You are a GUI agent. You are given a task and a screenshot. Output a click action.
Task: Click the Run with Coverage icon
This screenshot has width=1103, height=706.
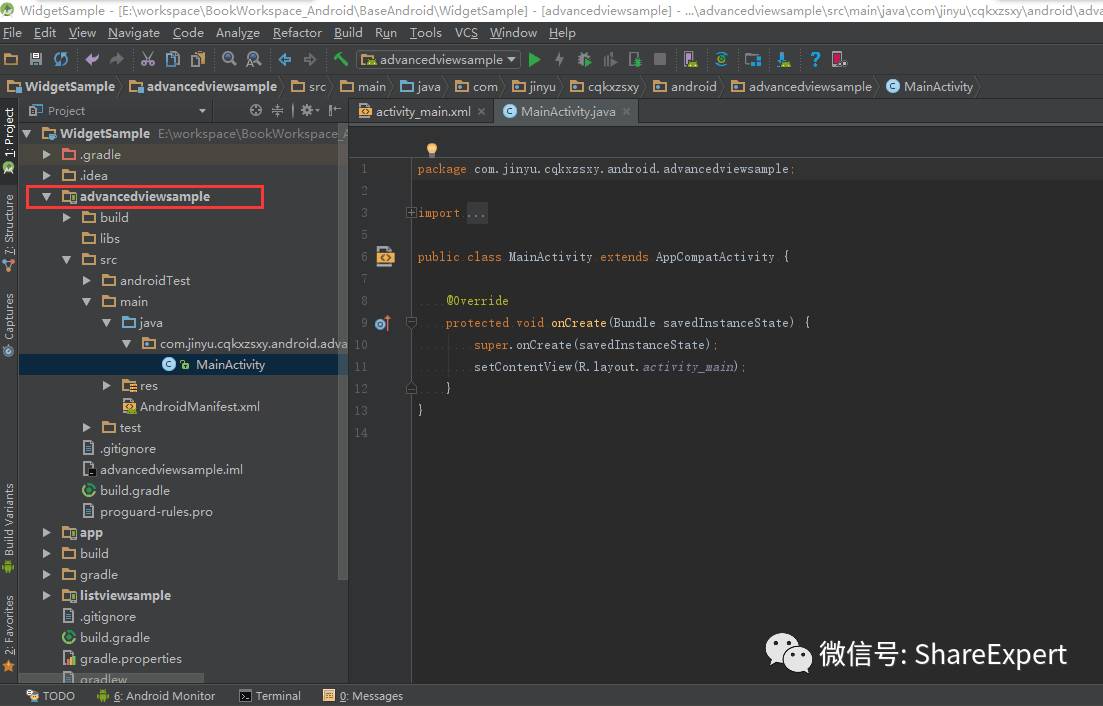click(x=609, y=60)
